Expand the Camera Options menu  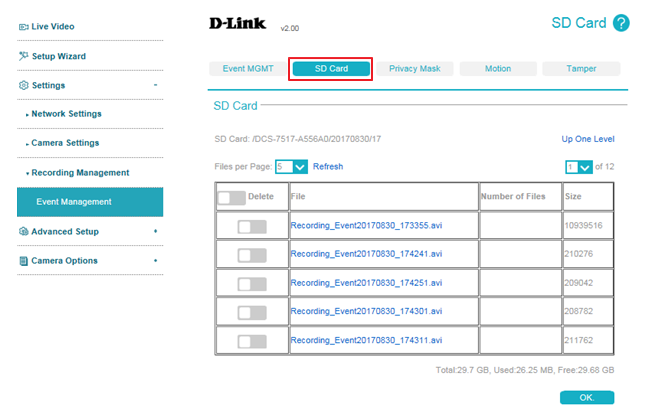tap(155, 261)
